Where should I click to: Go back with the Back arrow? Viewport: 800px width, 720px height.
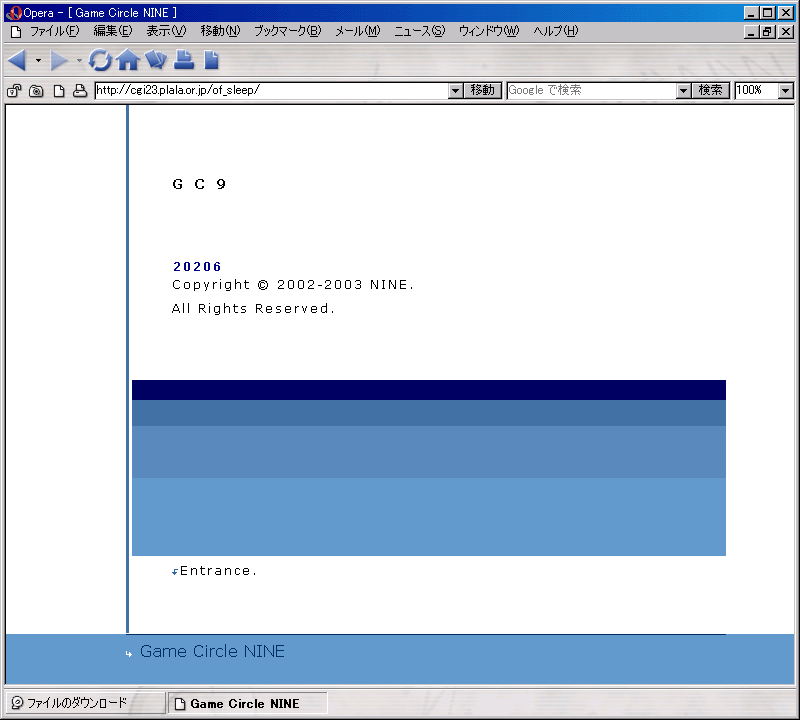(x=18, y=61)
